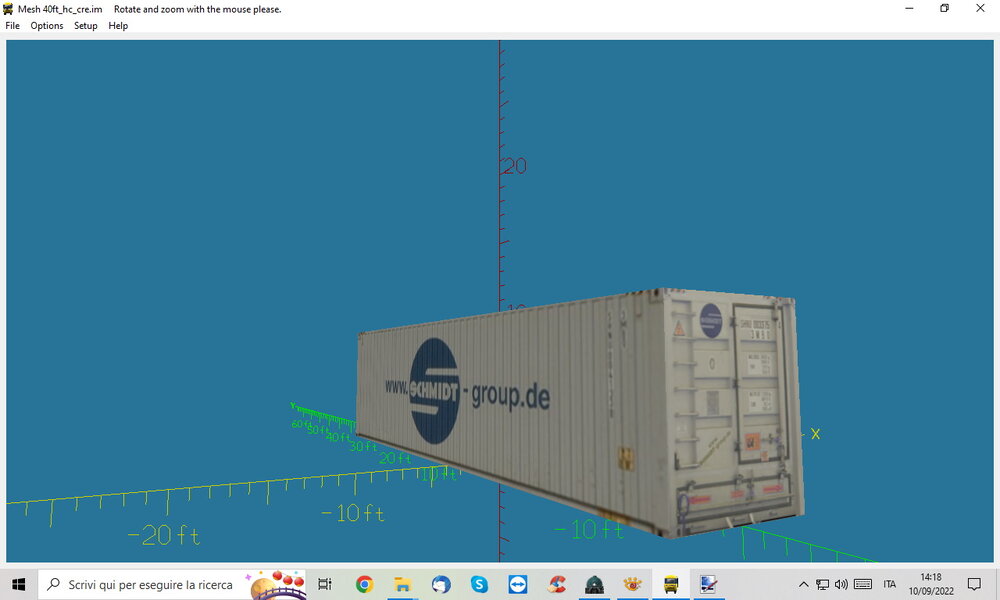Image resolution: width=1000 pixels, height=600 pixels.
Task: Click the yellow "X" axis label
Action: coord(815,434)
